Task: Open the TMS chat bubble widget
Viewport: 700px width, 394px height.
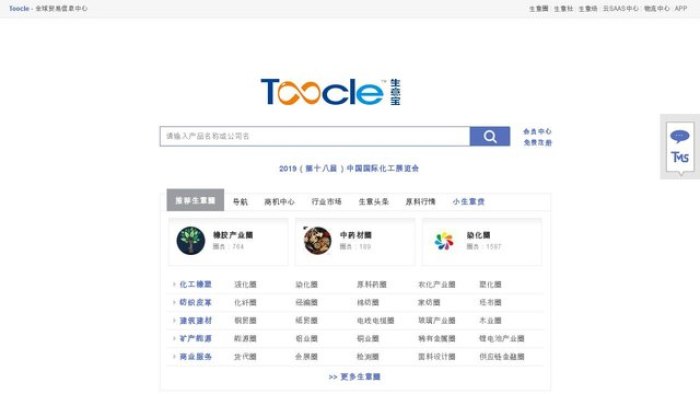Action: tap(680, 147)
